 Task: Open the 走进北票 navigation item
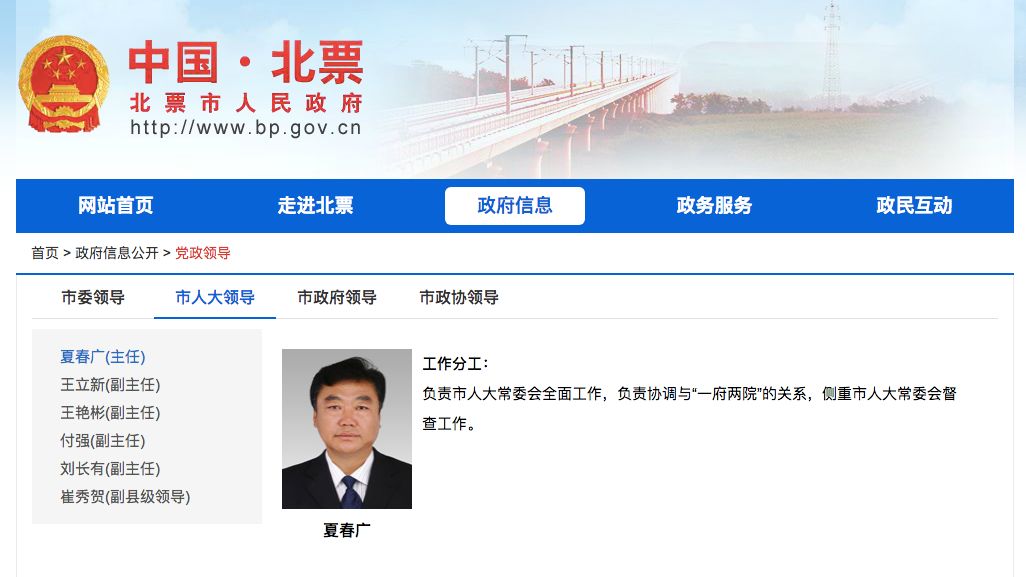(315, 205)
